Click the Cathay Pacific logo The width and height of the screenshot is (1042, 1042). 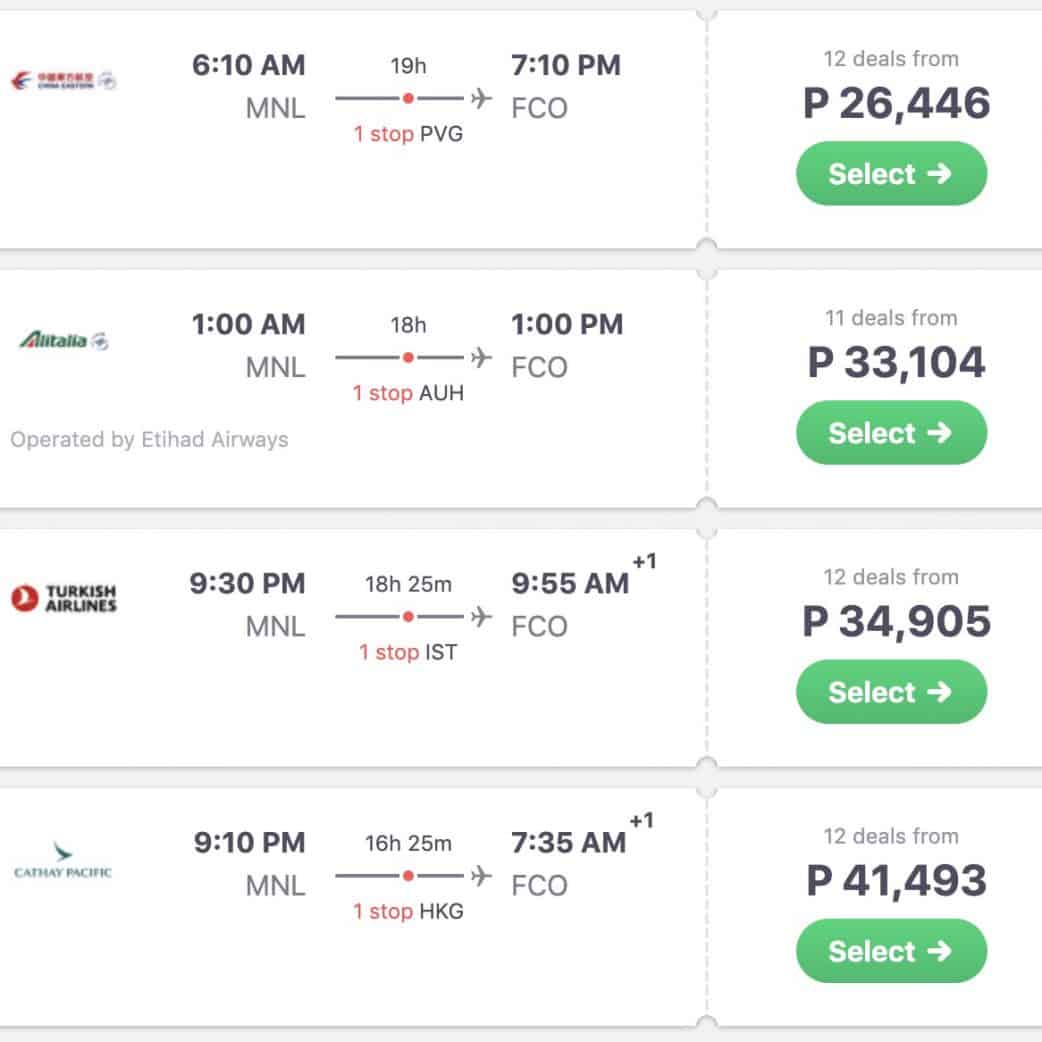coord(63,860)
